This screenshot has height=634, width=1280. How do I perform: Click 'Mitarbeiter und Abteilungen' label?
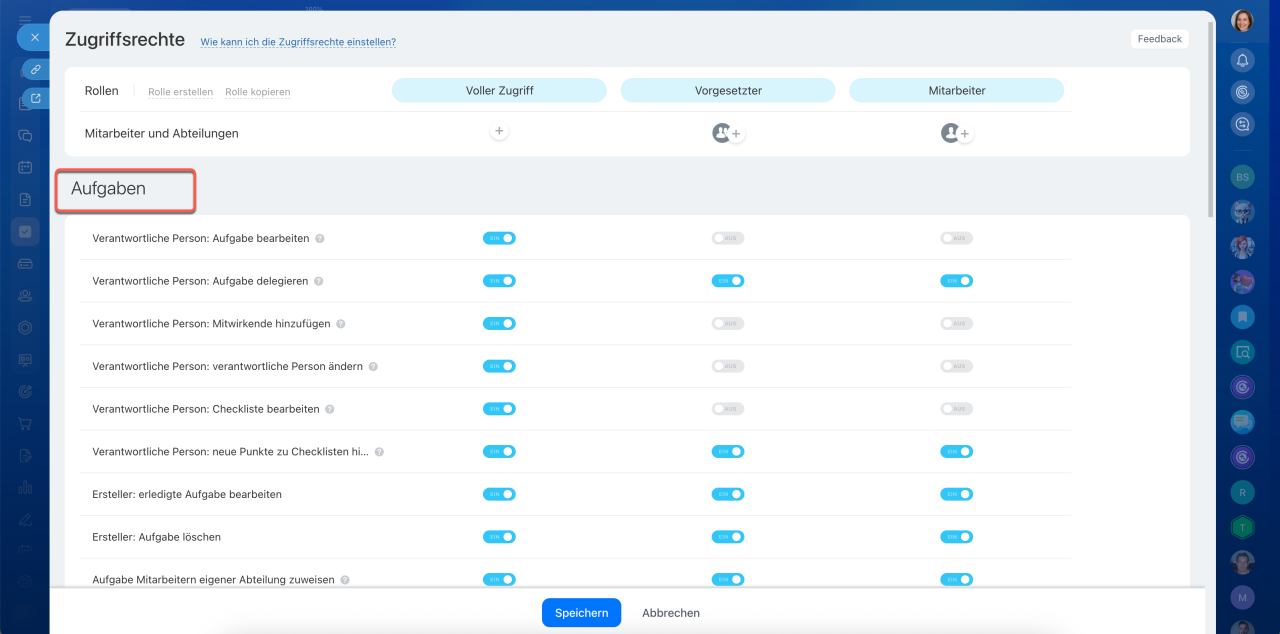point(162,133)
